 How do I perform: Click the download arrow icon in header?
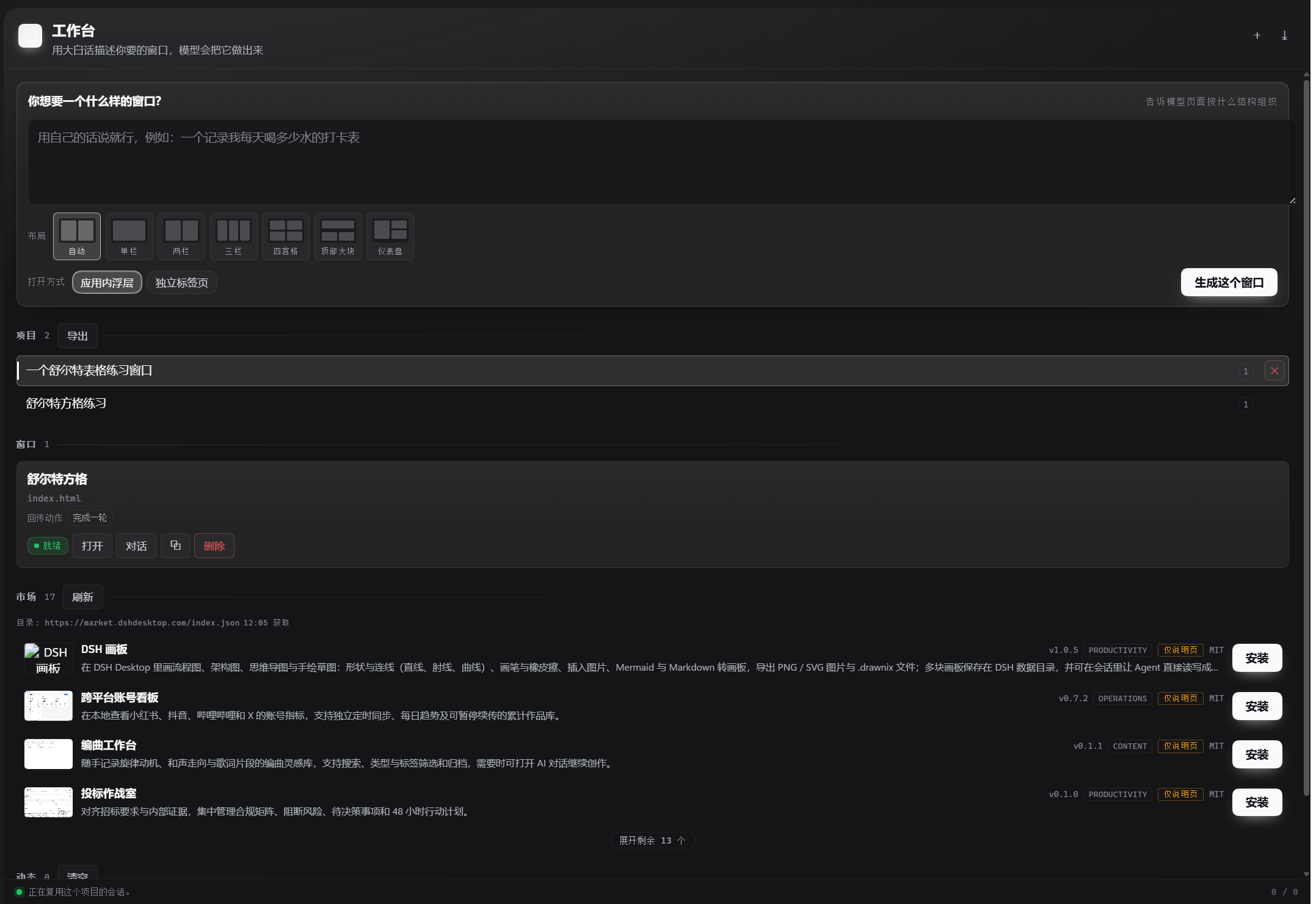(x=1284, y=35)
